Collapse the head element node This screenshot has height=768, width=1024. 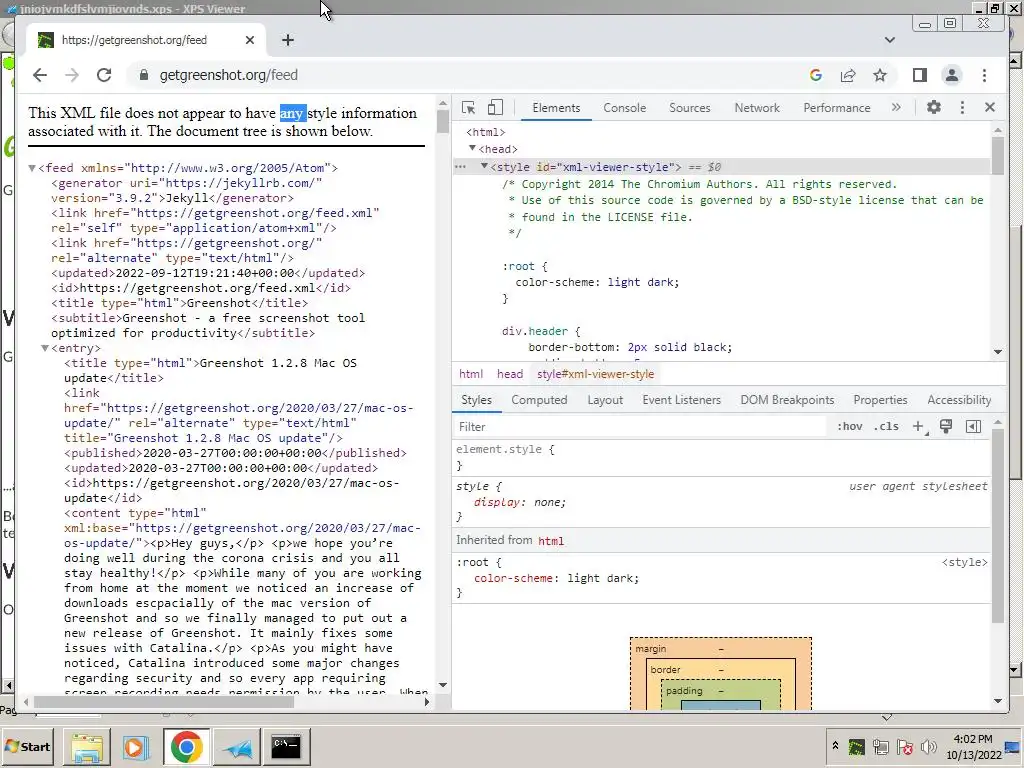point(472,149)
